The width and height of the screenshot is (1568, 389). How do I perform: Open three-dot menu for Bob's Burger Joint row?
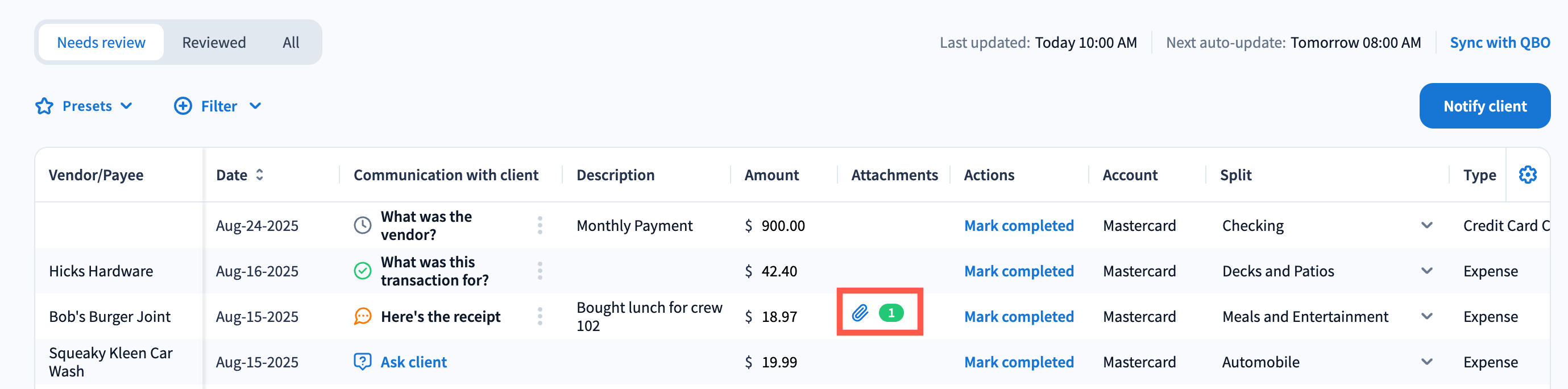[x=540, y=317]
